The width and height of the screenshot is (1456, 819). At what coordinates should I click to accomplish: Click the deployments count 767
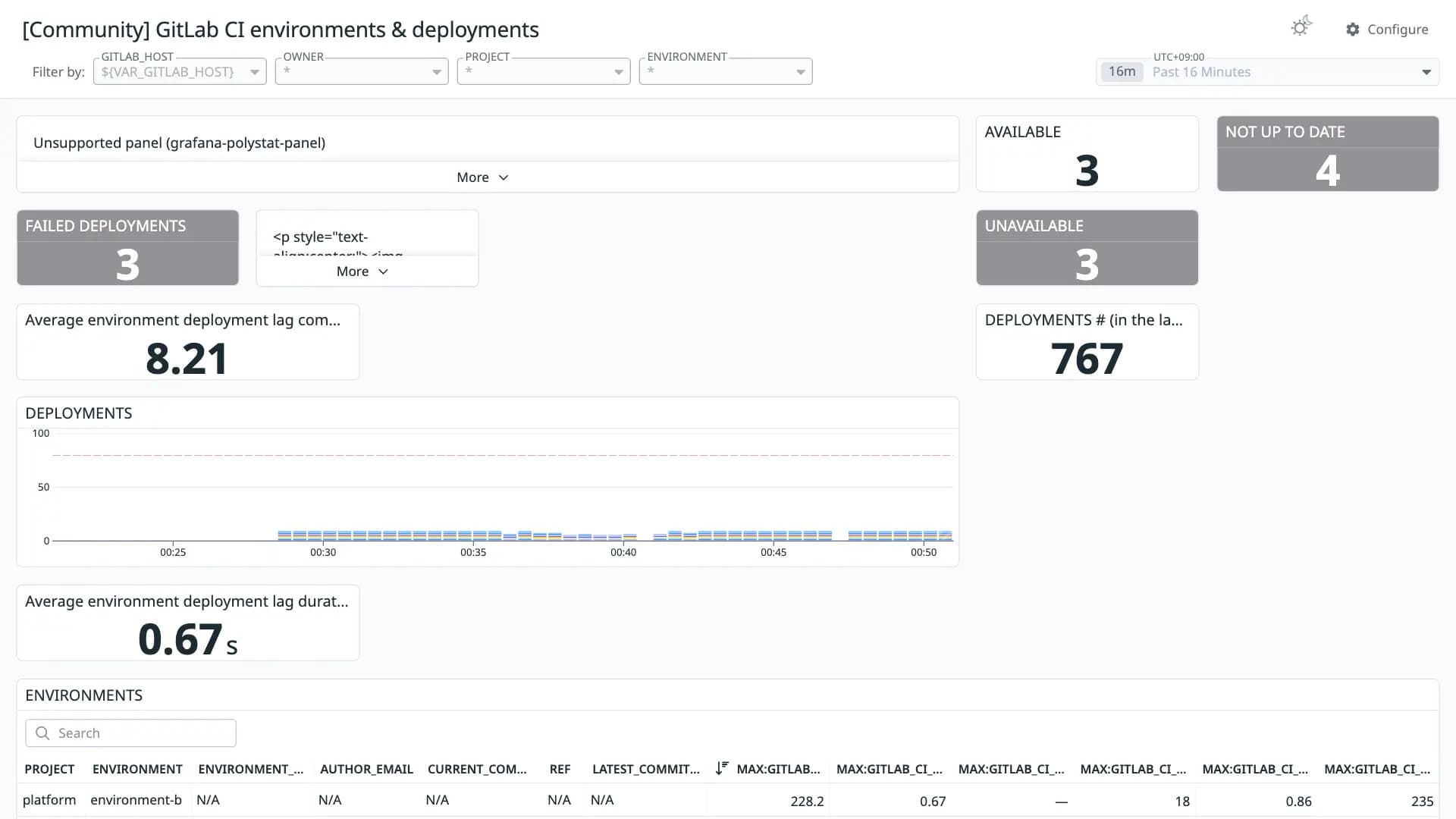(1087, 359)
